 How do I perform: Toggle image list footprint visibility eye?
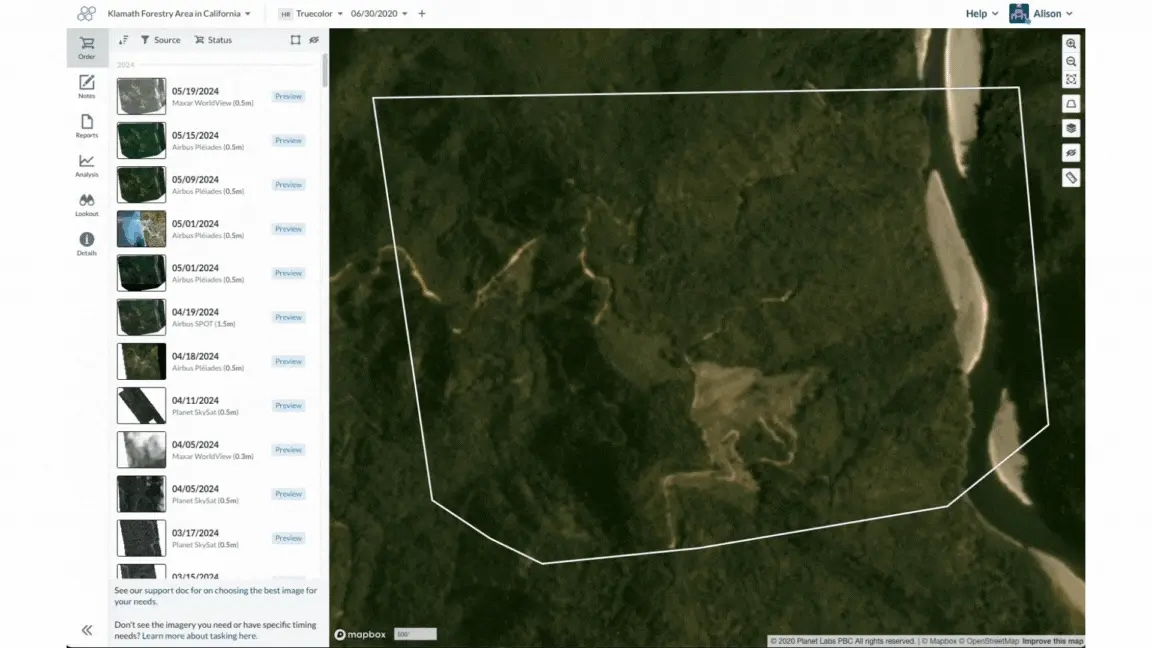click(314, 40)
